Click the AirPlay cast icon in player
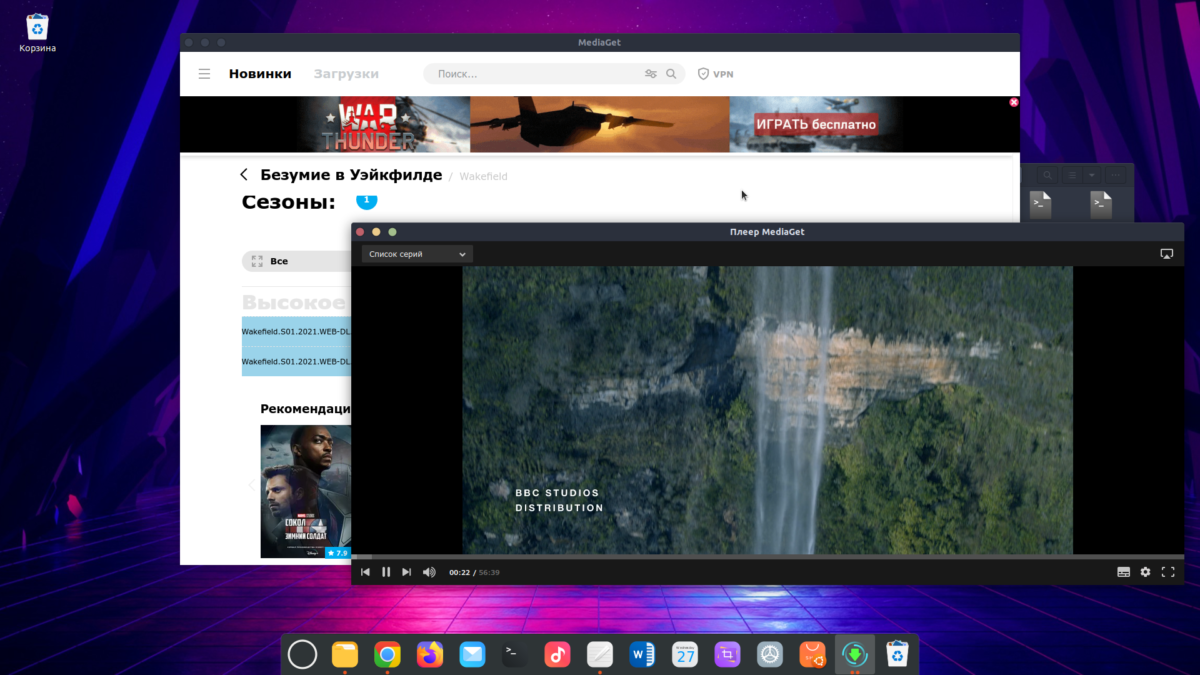 [x=1166, y=254]
